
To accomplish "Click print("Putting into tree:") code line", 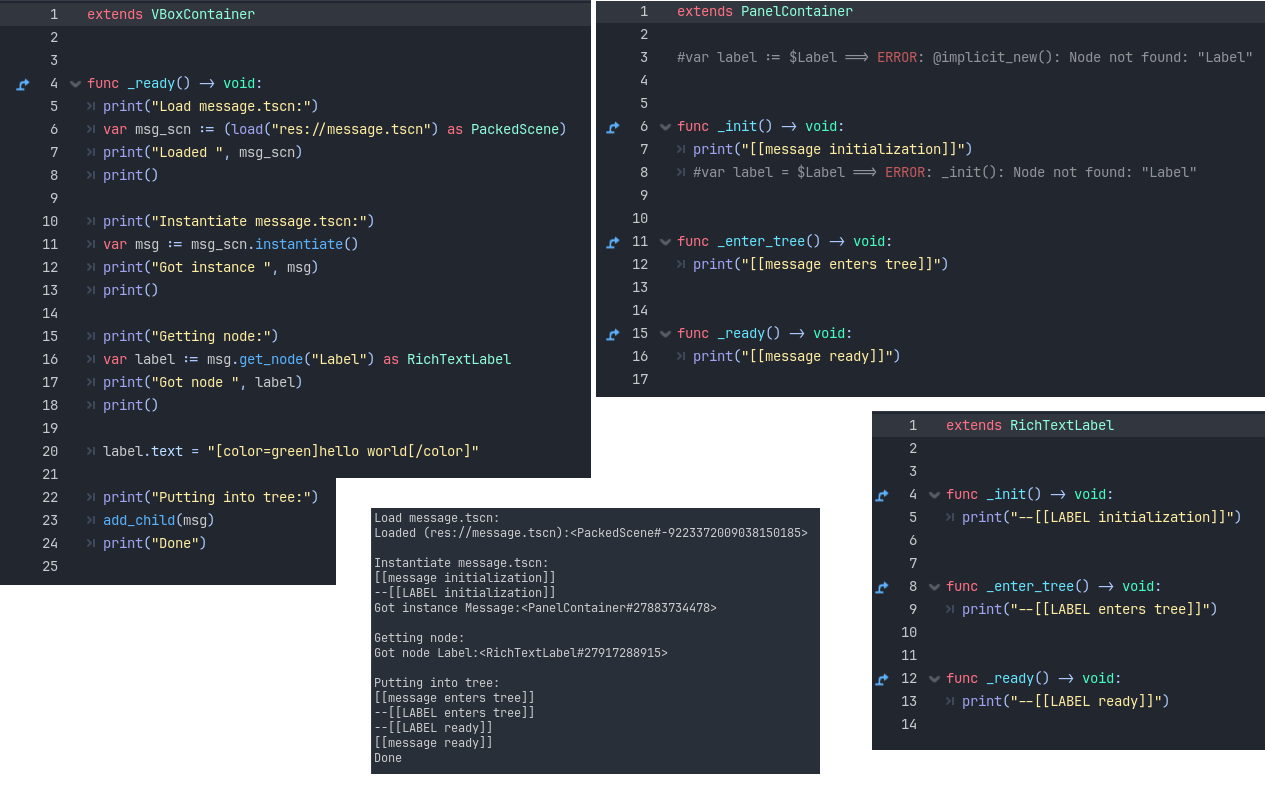I will [210, 498].
